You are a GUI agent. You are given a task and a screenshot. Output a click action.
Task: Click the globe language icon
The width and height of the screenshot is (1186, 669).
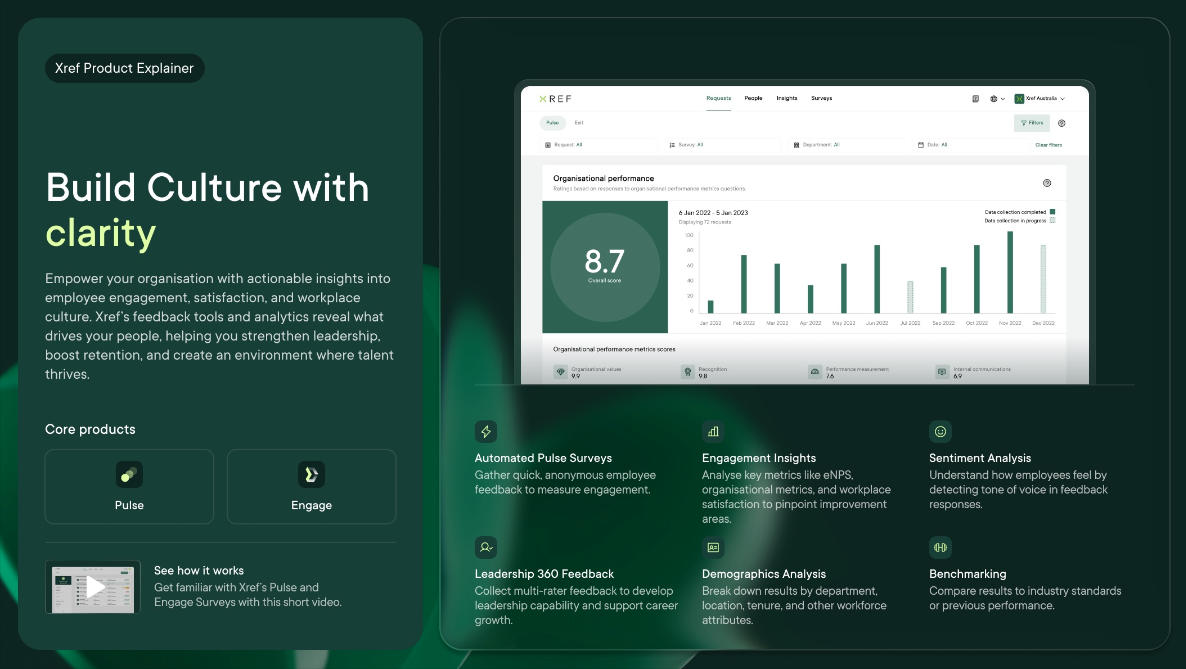point(994,98)
